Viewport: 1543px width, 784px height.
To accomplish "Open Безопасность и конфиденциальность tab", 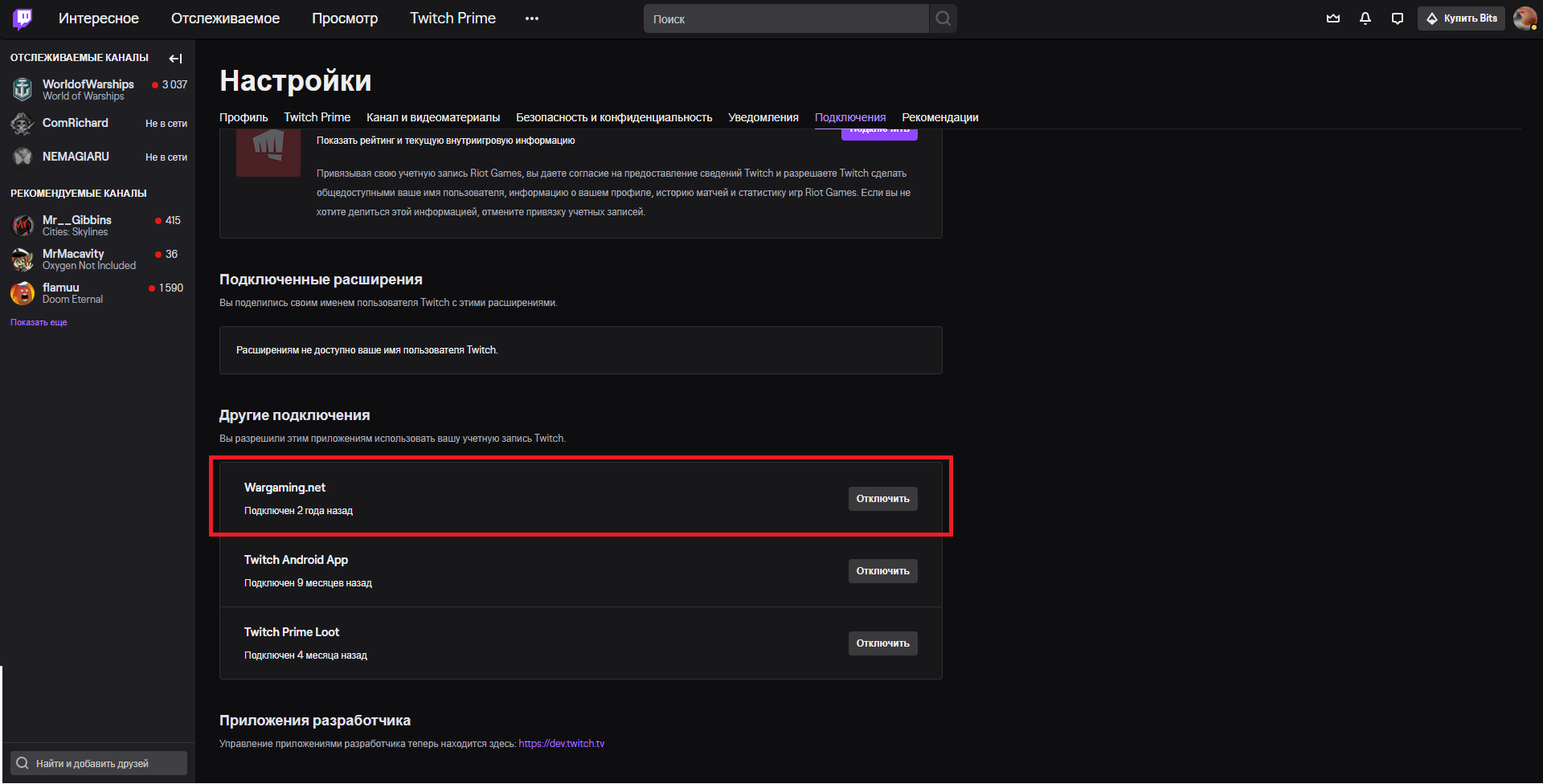I will [x=614, y=117].
